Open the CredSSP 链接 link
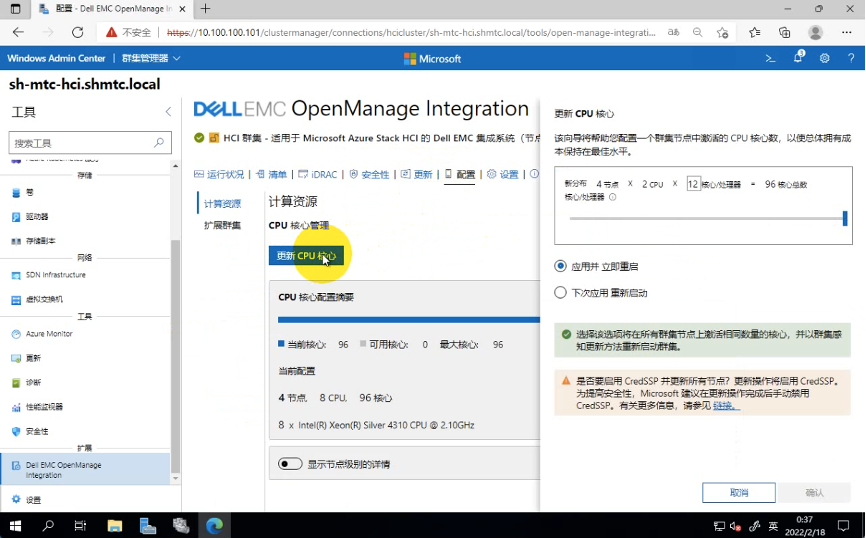 (726, 406)
